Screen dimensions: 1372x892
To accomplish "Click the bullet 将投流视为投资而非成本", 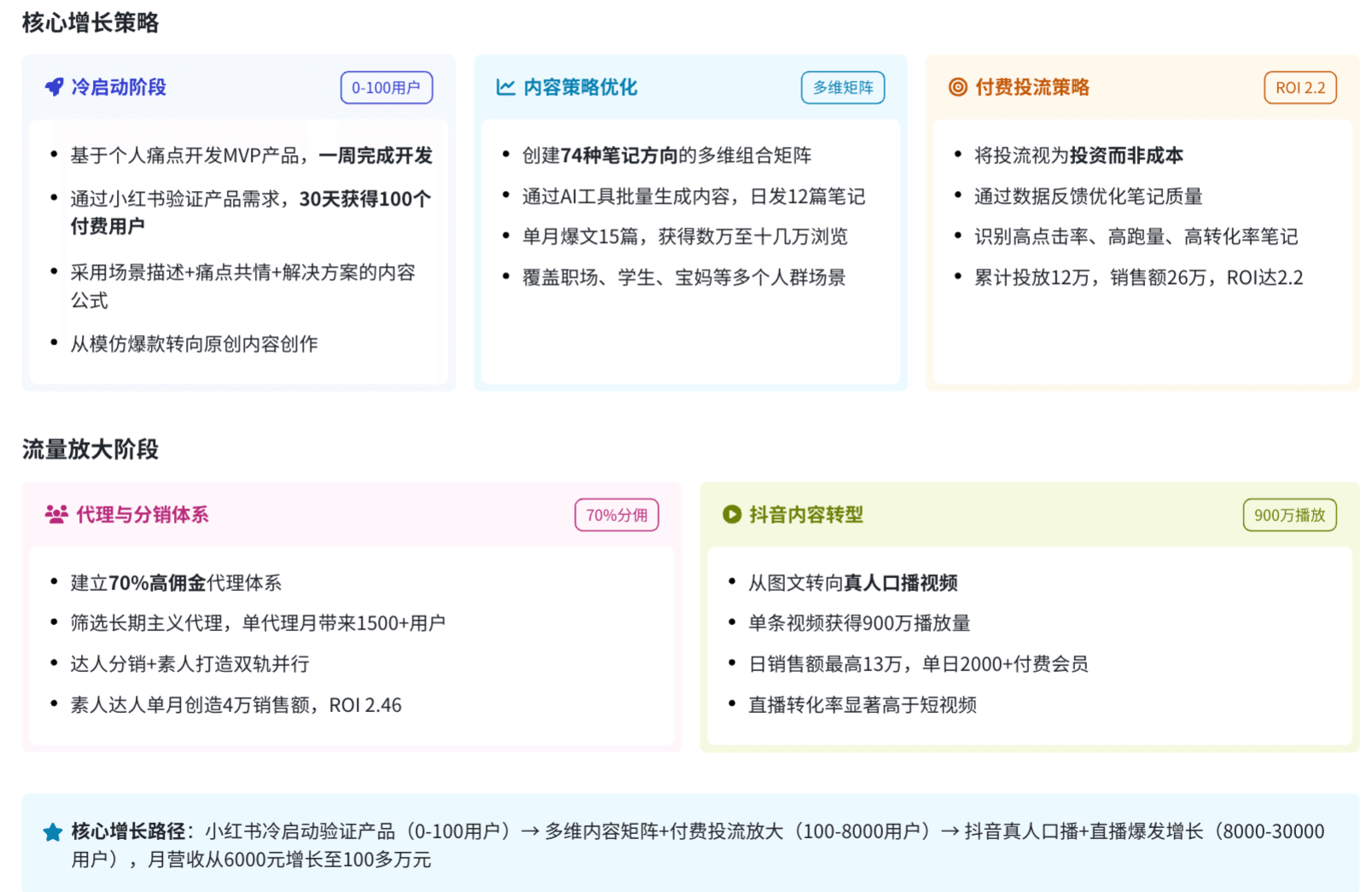I will (x=1079, y=155).
